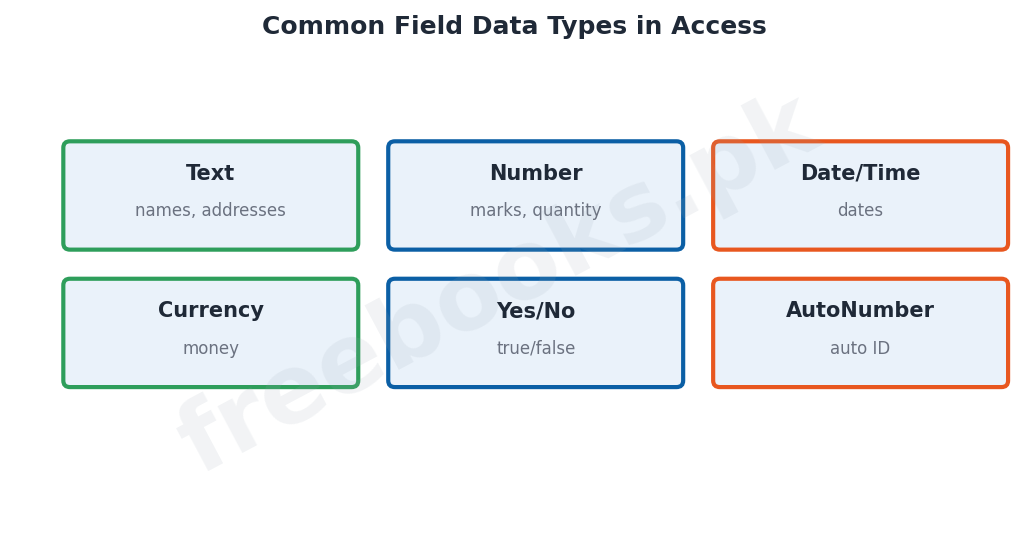Click the bold 'Currency' heading label
Image resolution: width=1029 pixels, height=546 pixels.
[x=211, y=310]
